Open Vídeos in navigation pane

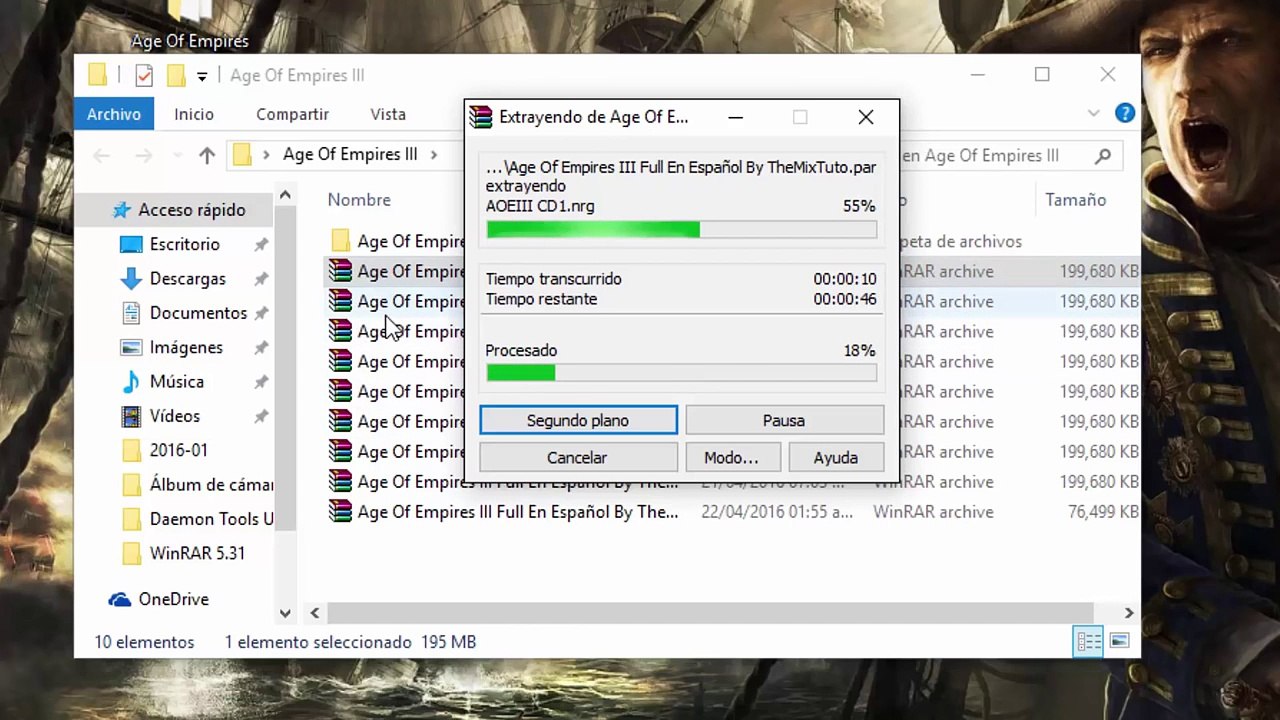(174, 416)
